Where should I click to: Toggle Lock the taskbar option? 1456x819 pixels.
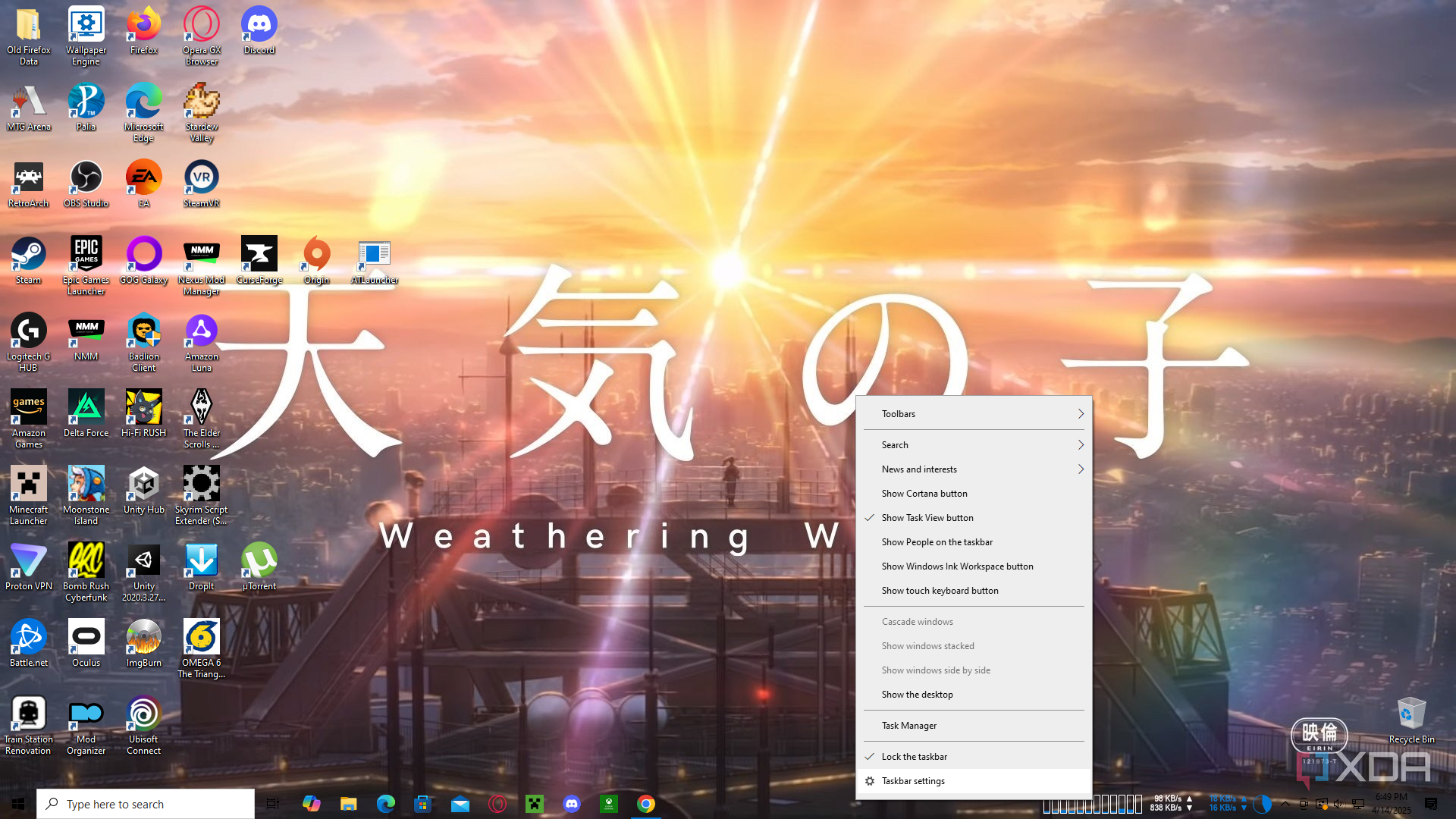(x=974, y=757)
